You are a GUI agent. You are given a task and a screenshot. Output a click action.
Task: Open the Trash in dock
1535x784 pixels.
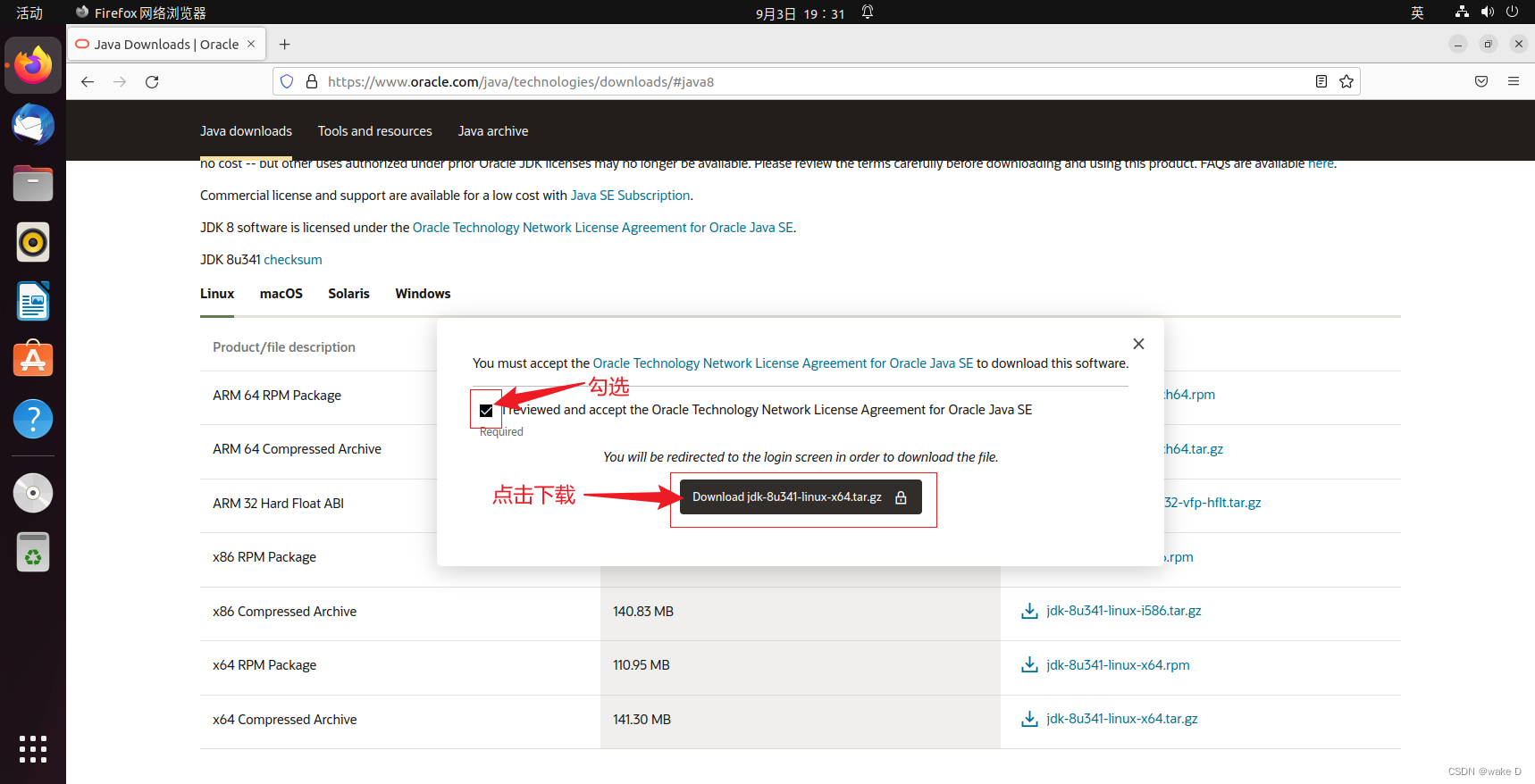pyautogui.click(x=33, y=552)
